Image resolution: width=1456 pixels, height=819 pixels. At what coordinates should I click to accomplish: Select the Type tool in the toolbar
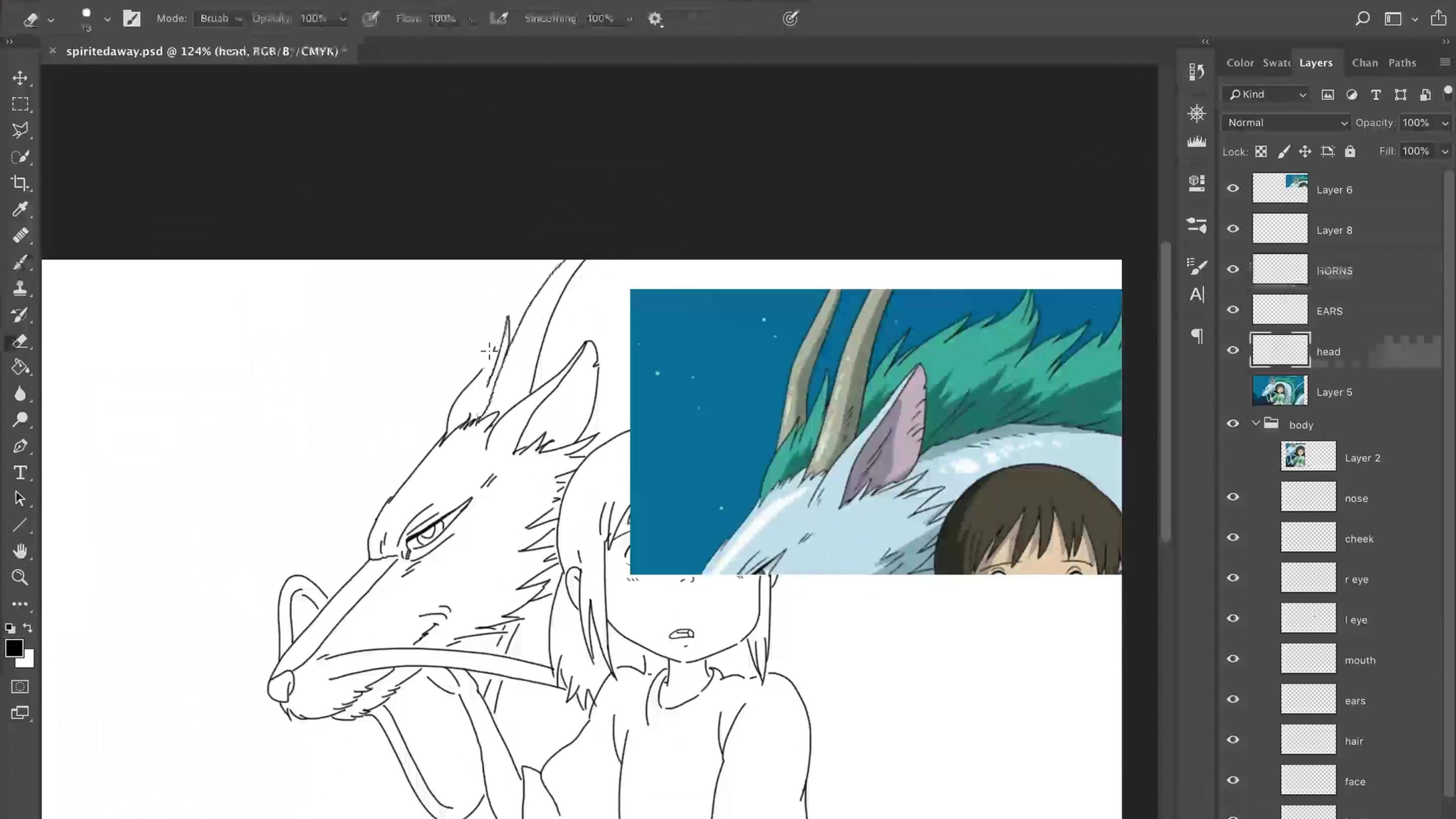coord(20,473)
